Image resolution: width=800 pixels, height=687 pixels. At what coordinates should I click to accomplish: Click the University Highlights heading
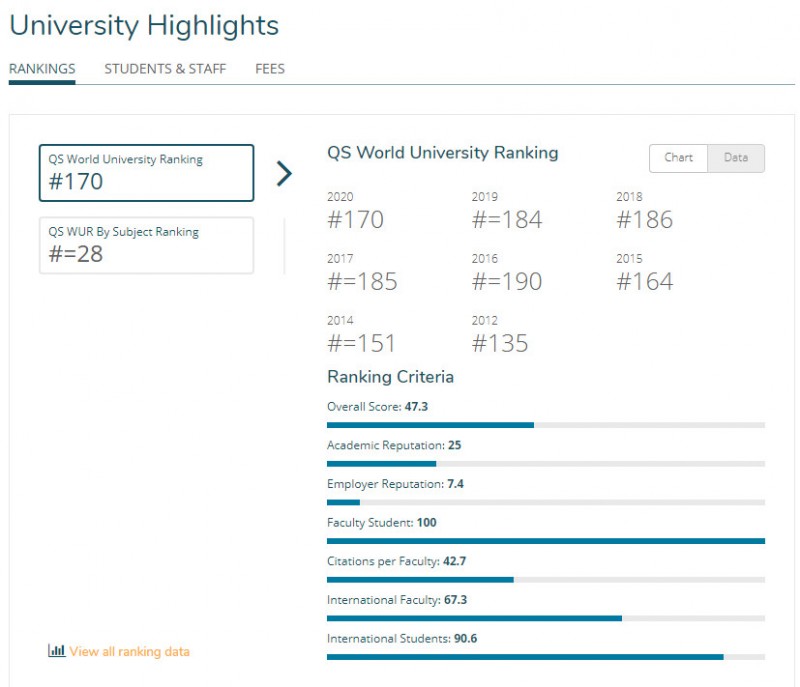pos(144,26)
